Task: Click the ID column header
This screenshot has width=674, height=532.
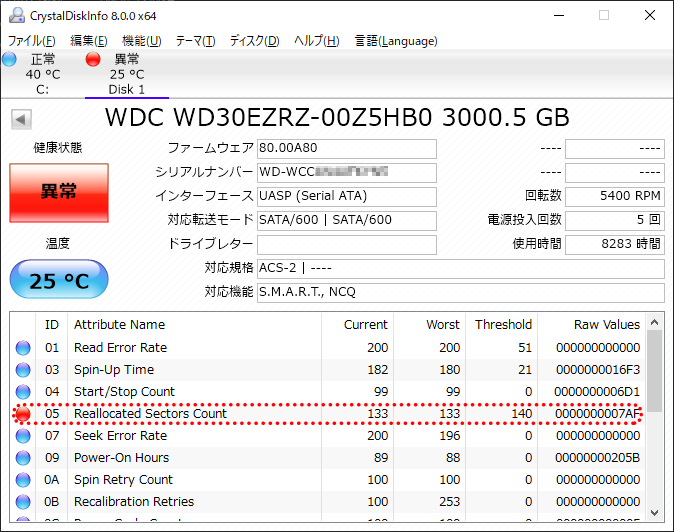Action: (52, 324)
